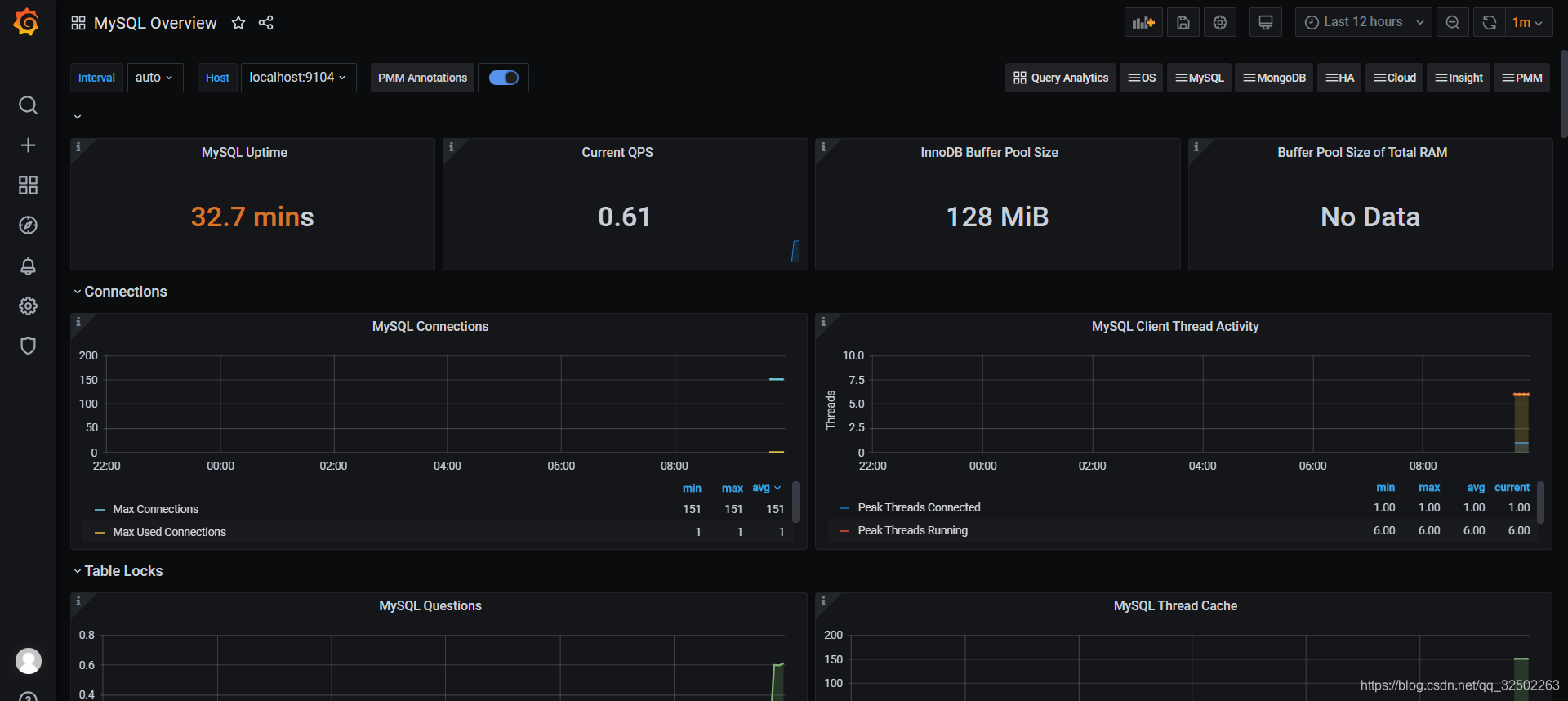
Task: Save the dashboard with the disk icon
Action: pyautogui.click(x=1183, y=22)
